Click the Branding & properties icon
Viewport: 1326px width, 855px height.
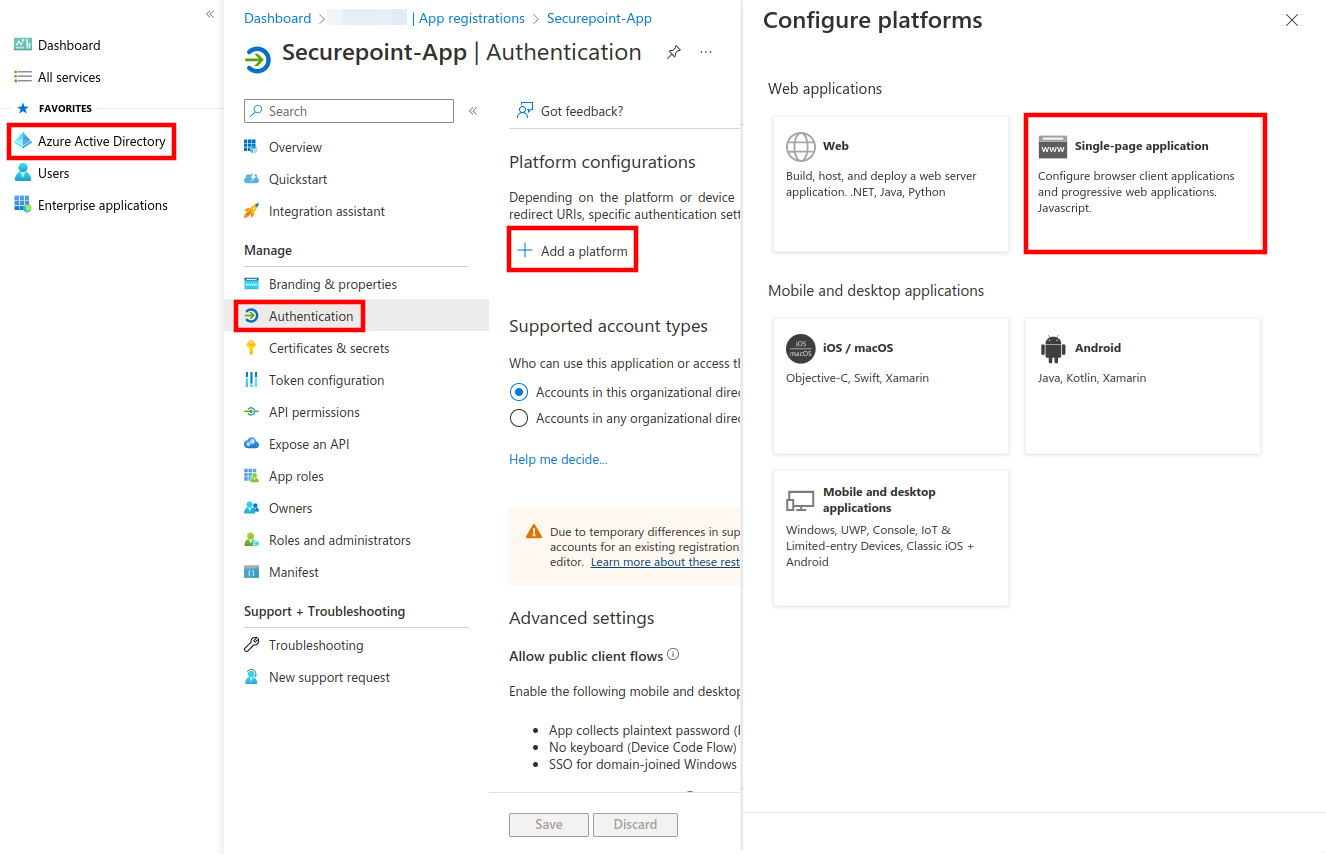pos(251,284)
